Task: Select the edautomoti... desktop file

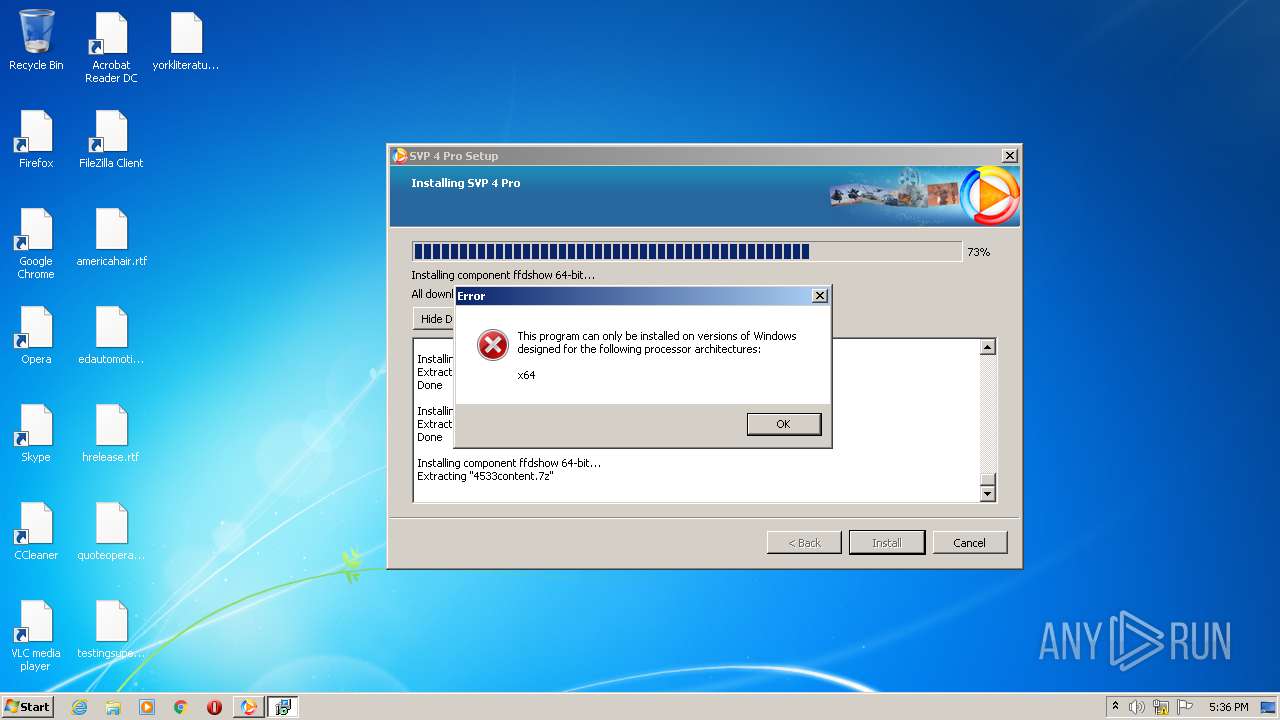Action: (111, 335)
